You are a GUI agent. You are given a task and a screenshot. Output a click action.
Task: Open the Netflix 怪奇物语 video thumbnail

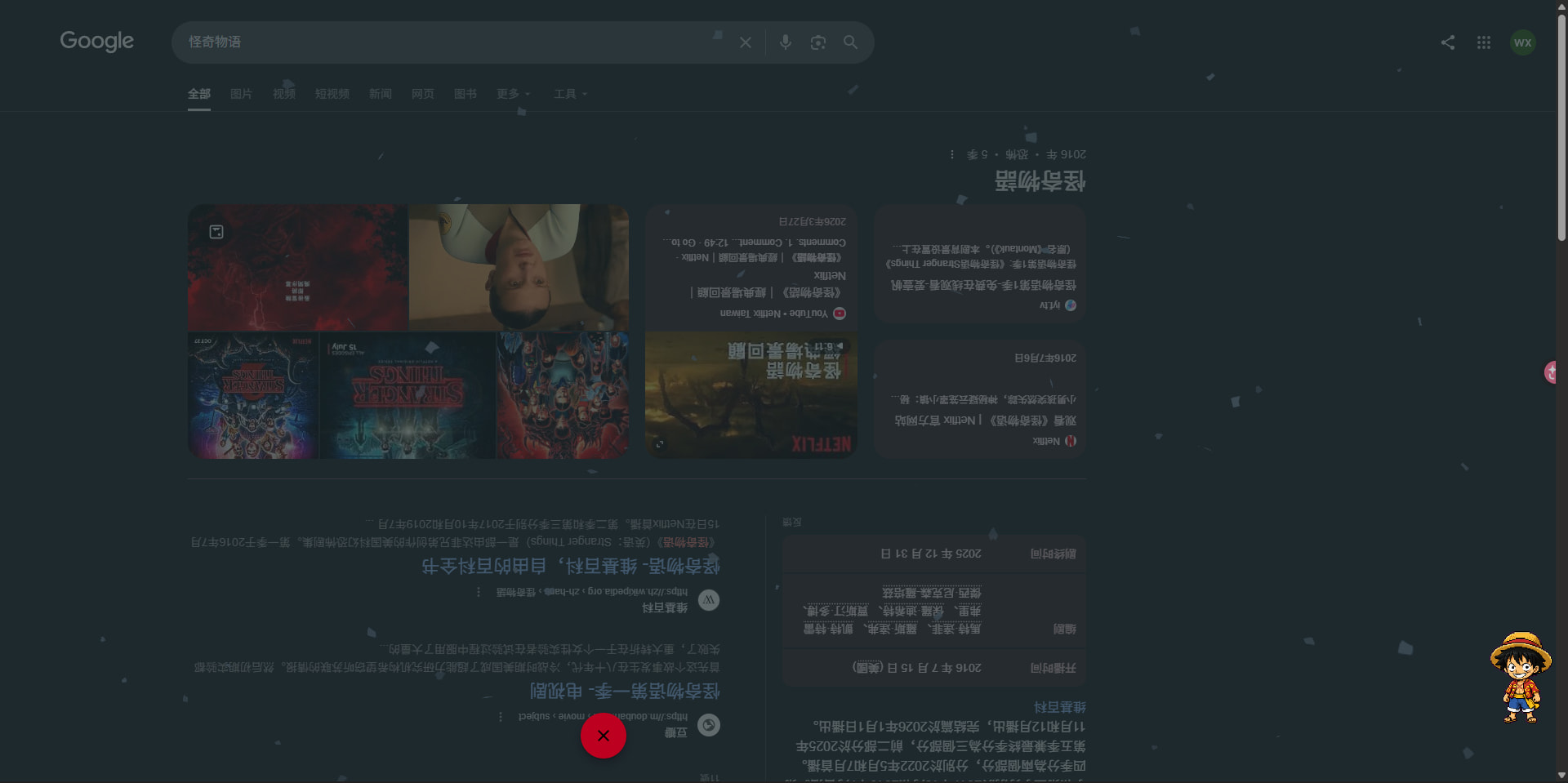pyautogui.click(x=751, y=394)
